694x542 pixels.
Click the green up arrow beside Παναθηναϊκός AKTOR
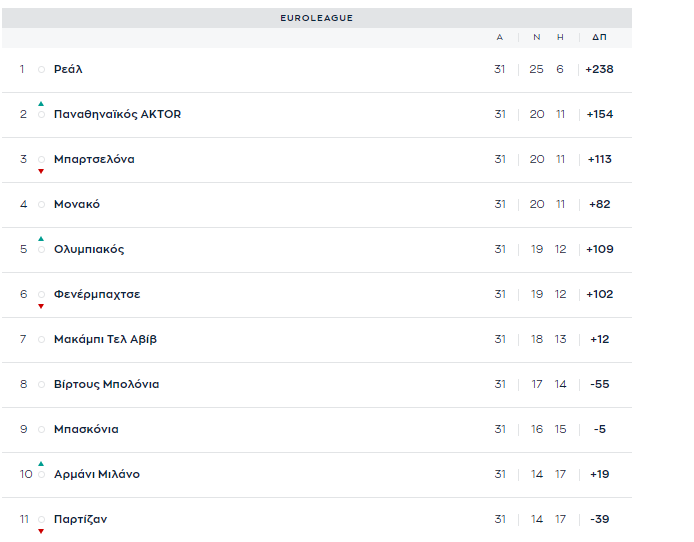[x=41, y=103]
